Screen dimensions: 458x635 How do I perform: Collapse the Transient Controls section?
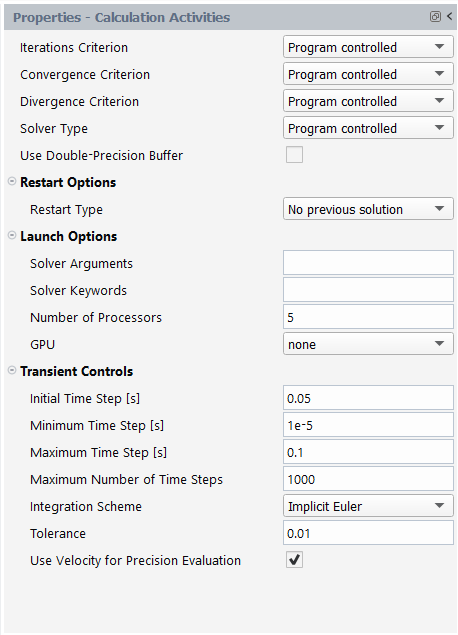click(12, 370)
